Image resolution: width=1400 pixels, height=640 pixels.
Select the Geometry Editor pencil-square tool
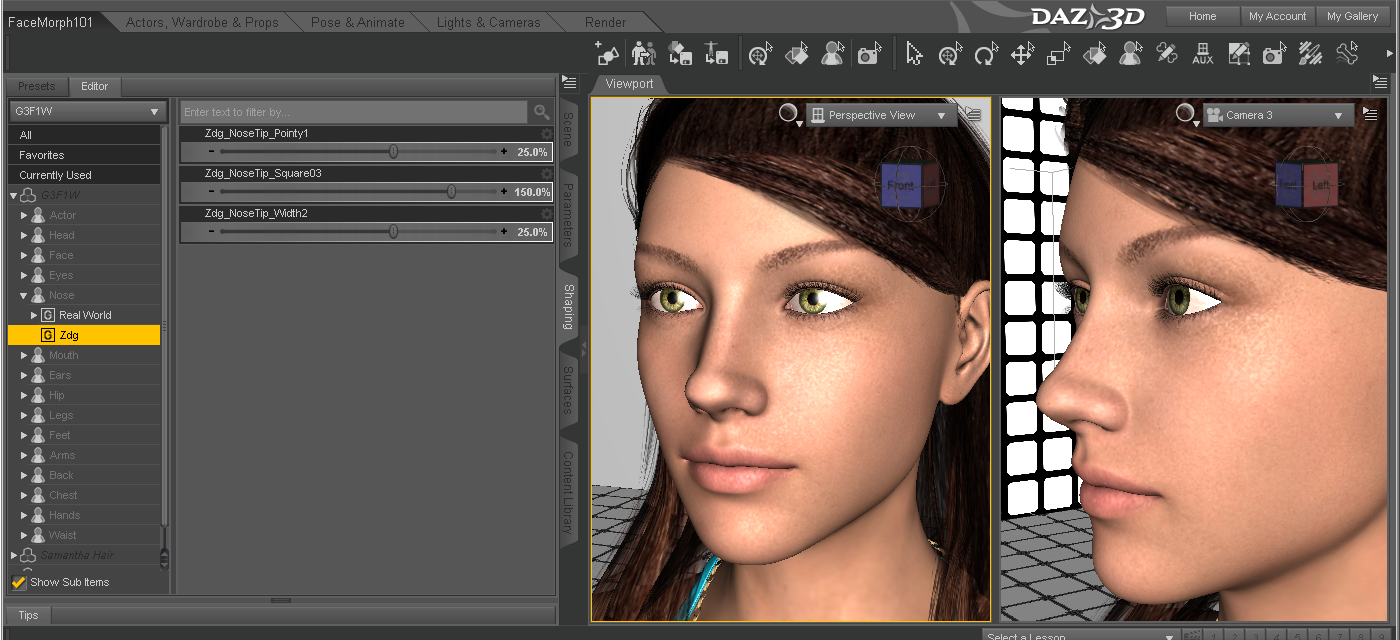(x=1238, y=53)
